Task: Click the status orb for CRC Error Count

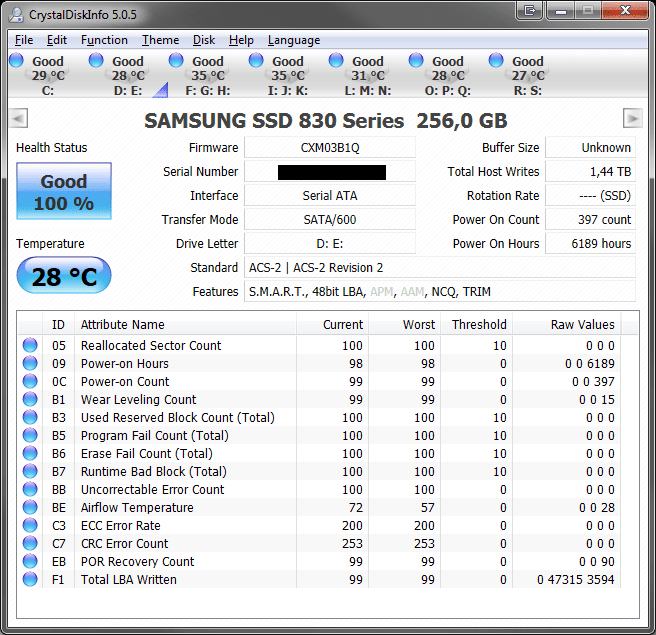Action: 30,543
